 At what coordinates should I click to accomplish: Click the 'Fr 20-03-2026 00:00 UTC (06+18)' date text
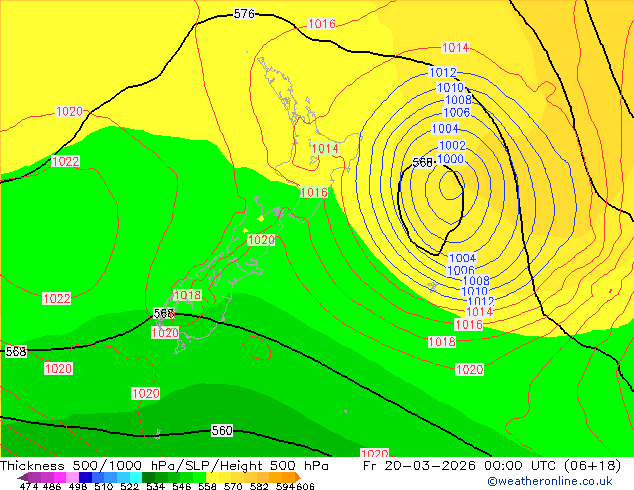coord(492,465)
